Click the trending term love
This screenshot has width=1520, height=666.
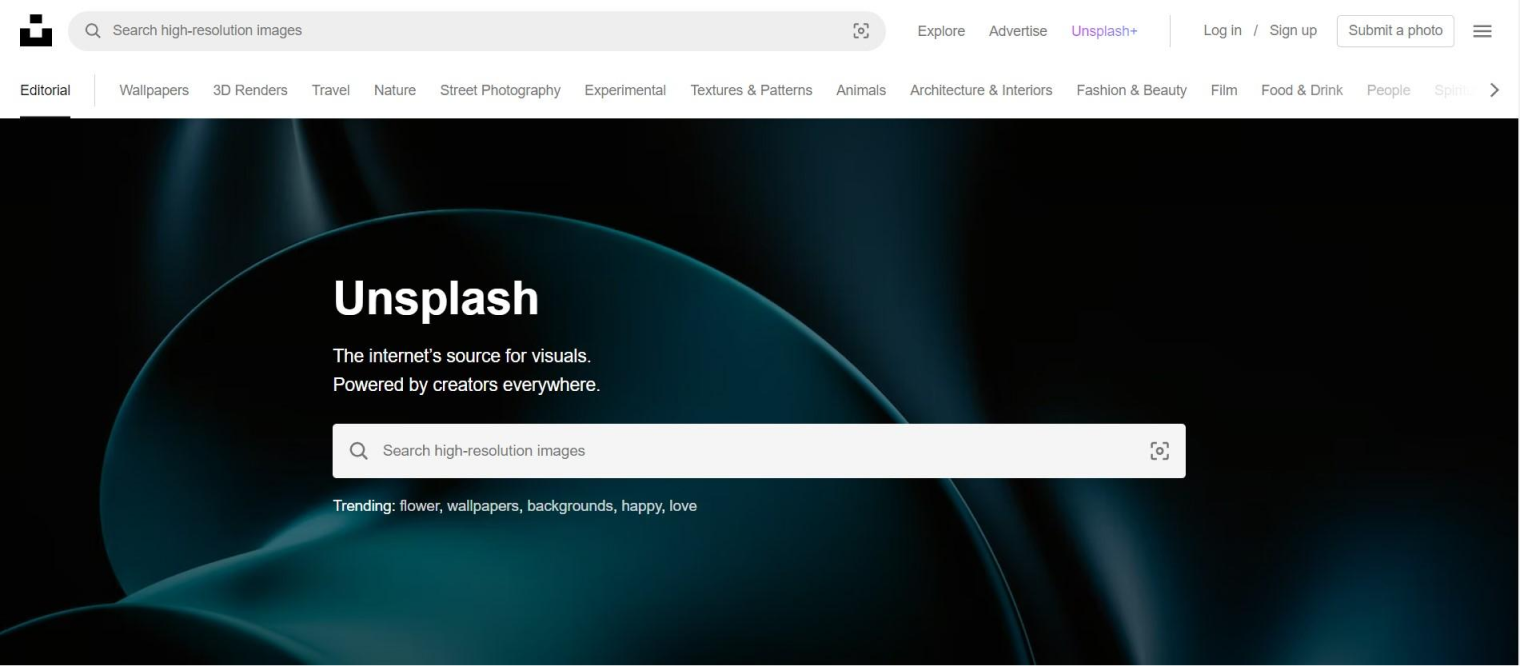pos(683,506)
